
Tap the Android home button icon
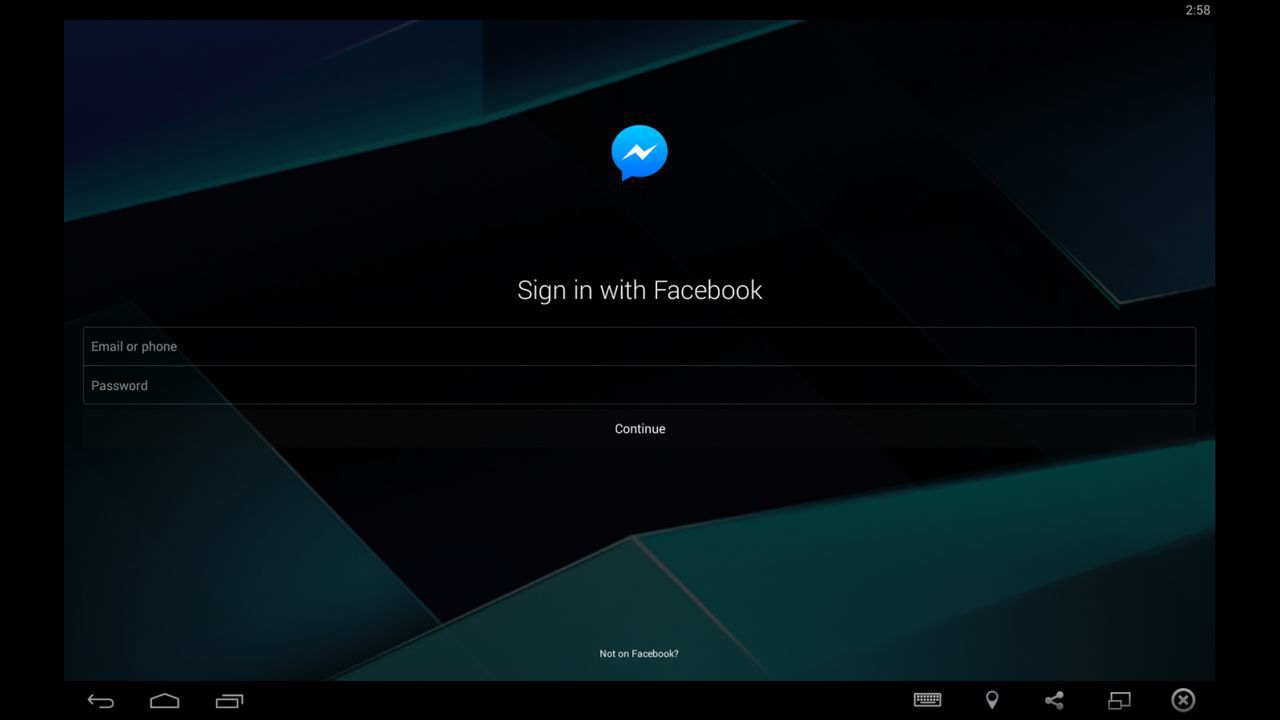pos(165,701)
